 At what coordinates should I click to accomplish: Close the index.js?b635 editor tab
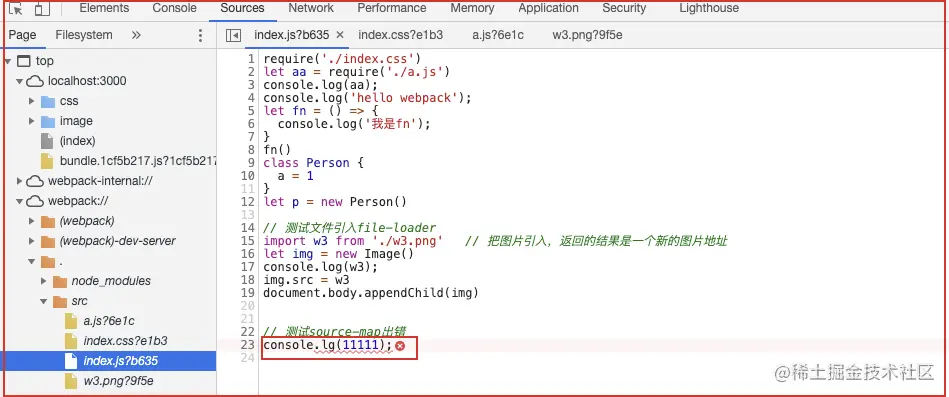tap(340, 35)
